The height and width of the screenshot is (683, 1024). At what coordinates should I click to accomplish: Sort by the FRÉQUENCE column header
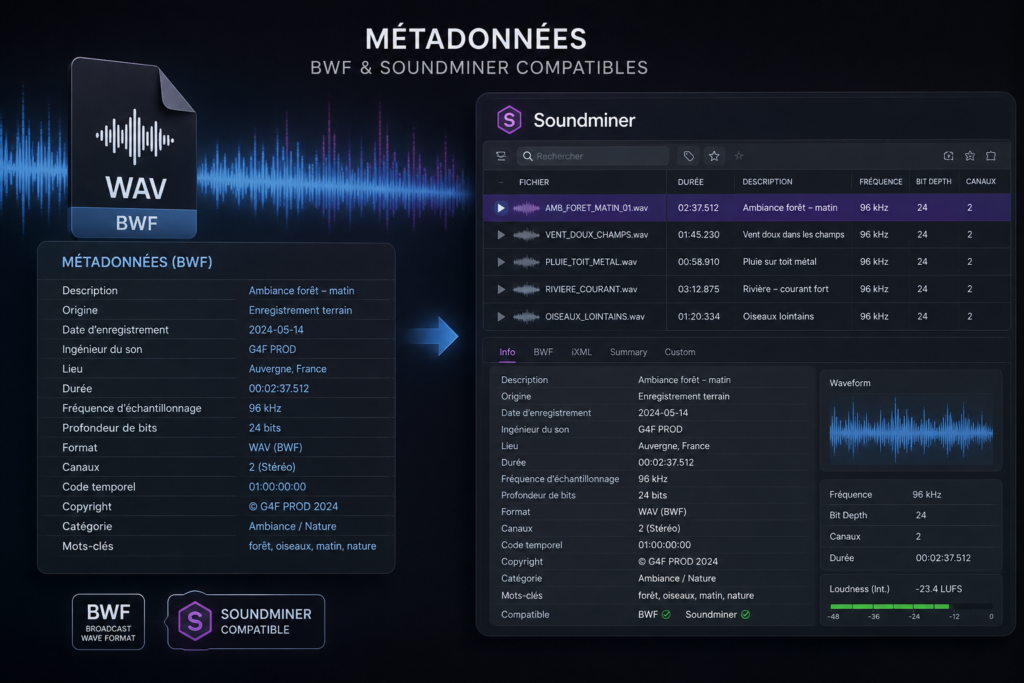(x=880, y=182)
